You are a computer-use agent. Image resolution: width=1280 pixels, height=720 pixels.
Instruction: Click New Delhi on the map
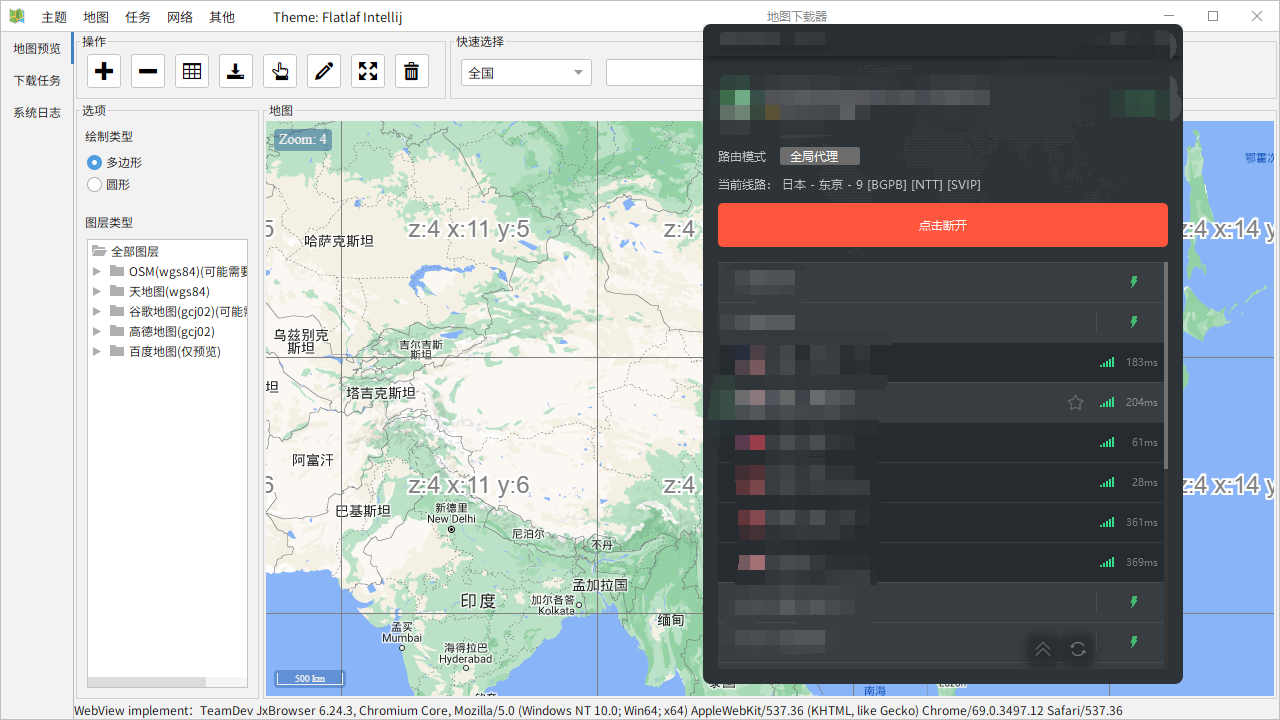(451, 519)
